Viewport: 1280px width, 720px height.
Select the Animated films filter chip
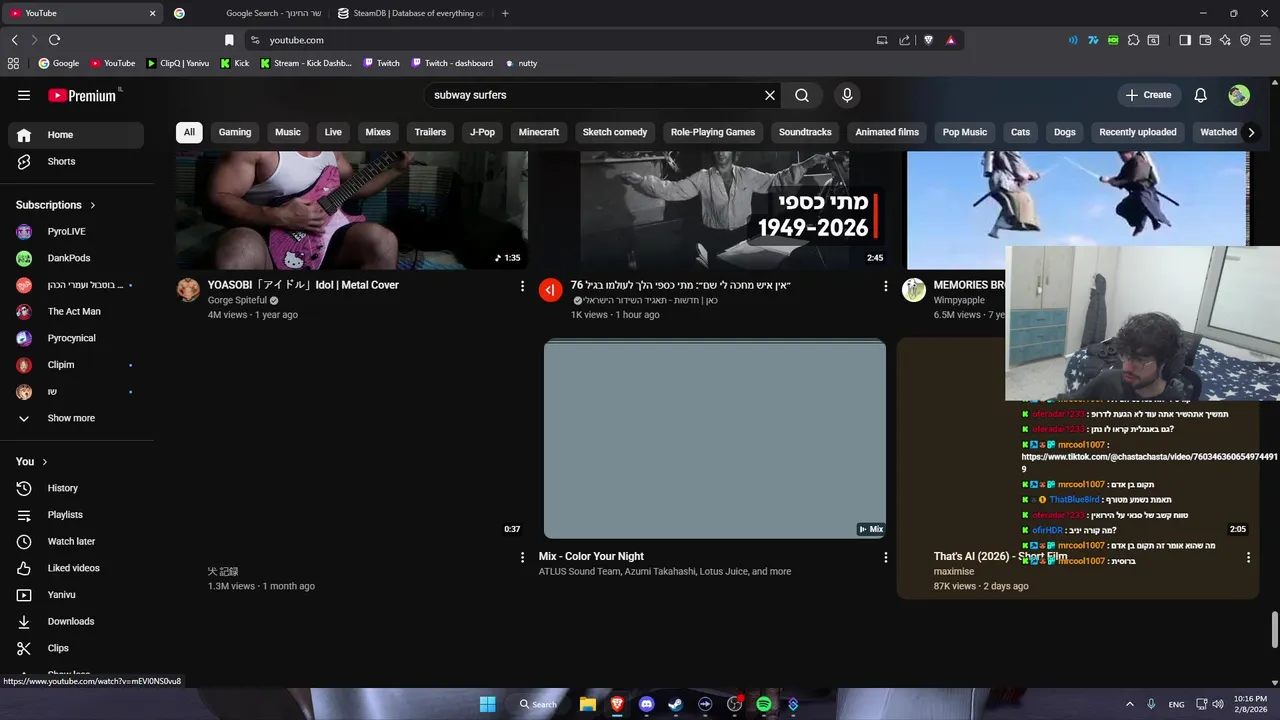point(887,132)
